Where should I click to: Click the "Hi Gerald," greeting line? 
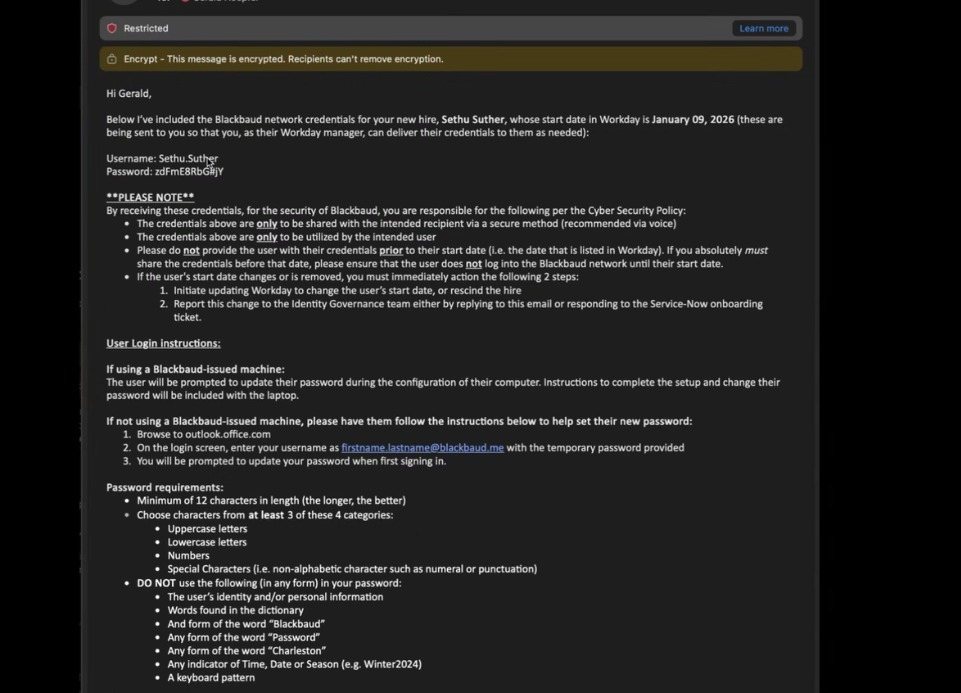point(129,94)
